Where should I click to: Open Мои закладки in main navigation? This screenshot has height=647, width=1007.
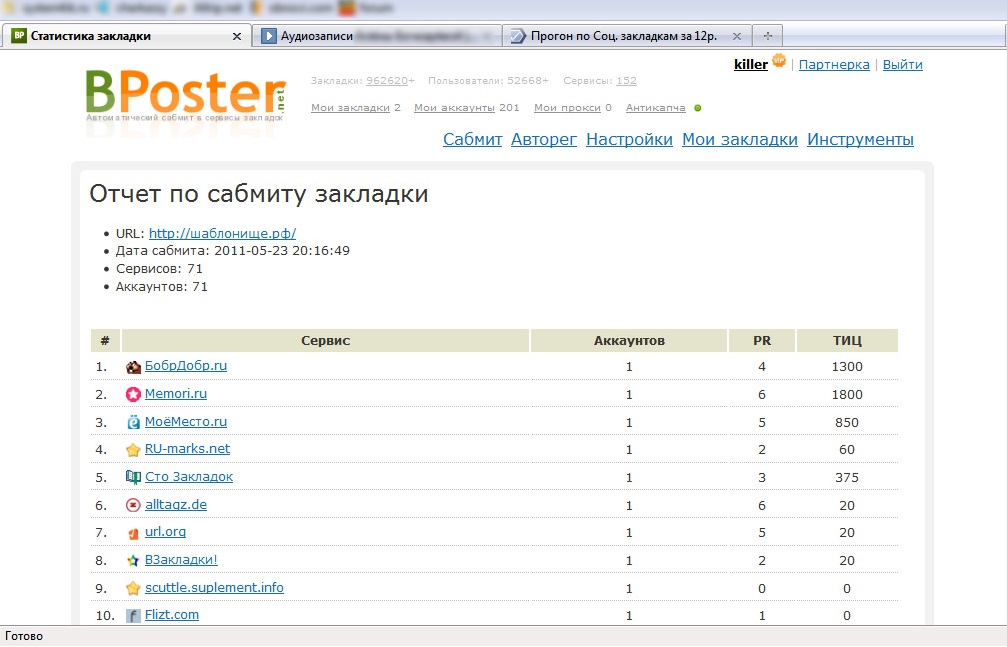(740, 139)
